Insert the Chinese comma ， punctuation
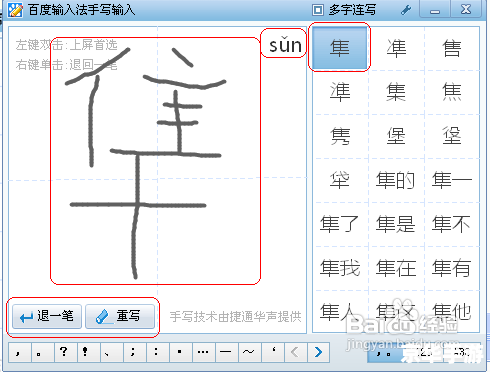 point(20,352)
